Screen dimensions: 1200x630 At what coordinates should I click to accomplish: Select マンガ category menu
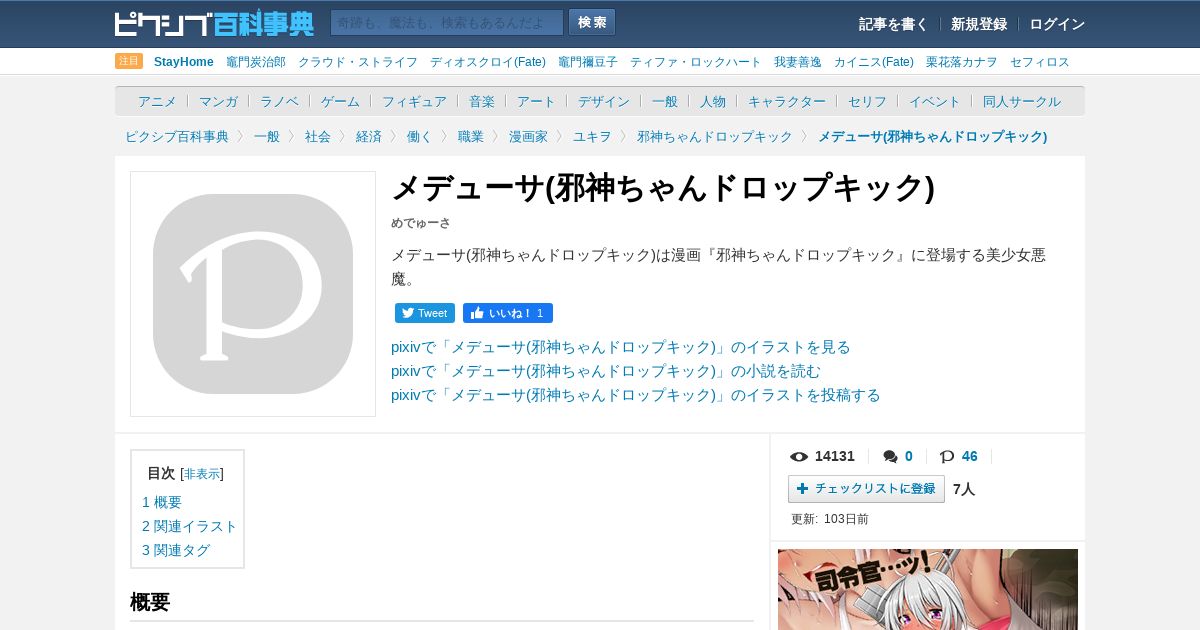point(218,101)
